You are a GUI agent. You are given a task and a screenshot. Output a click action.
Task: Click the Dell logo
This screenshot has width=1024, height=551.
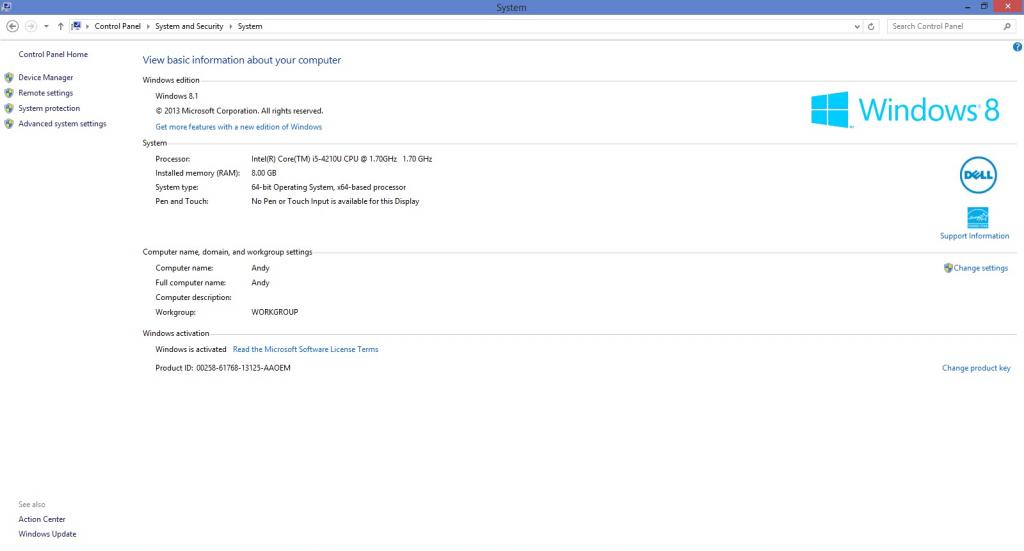[976, 174]
